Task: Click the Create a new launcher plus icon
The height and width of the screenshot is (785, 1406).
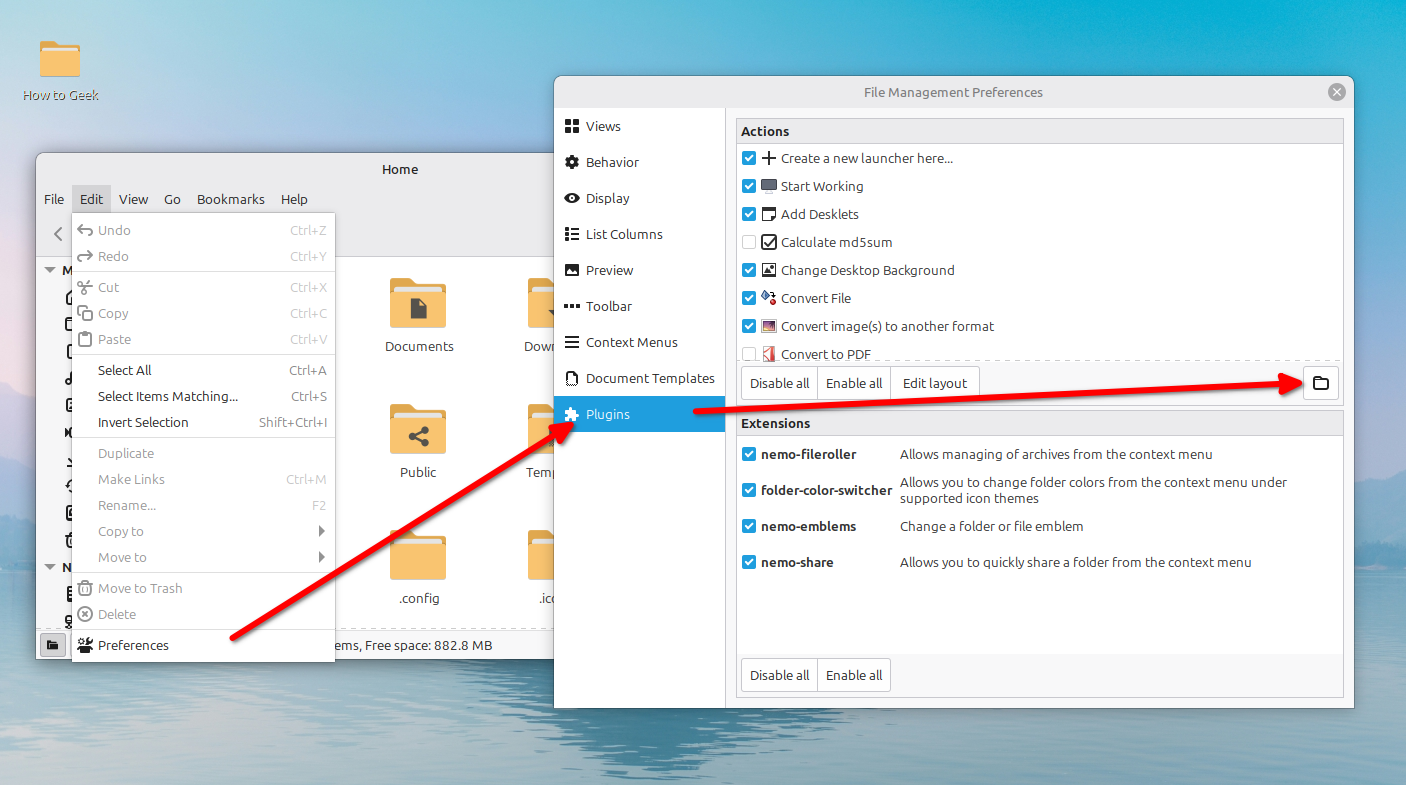Action: pyautogui.click(x=769, y=158)
